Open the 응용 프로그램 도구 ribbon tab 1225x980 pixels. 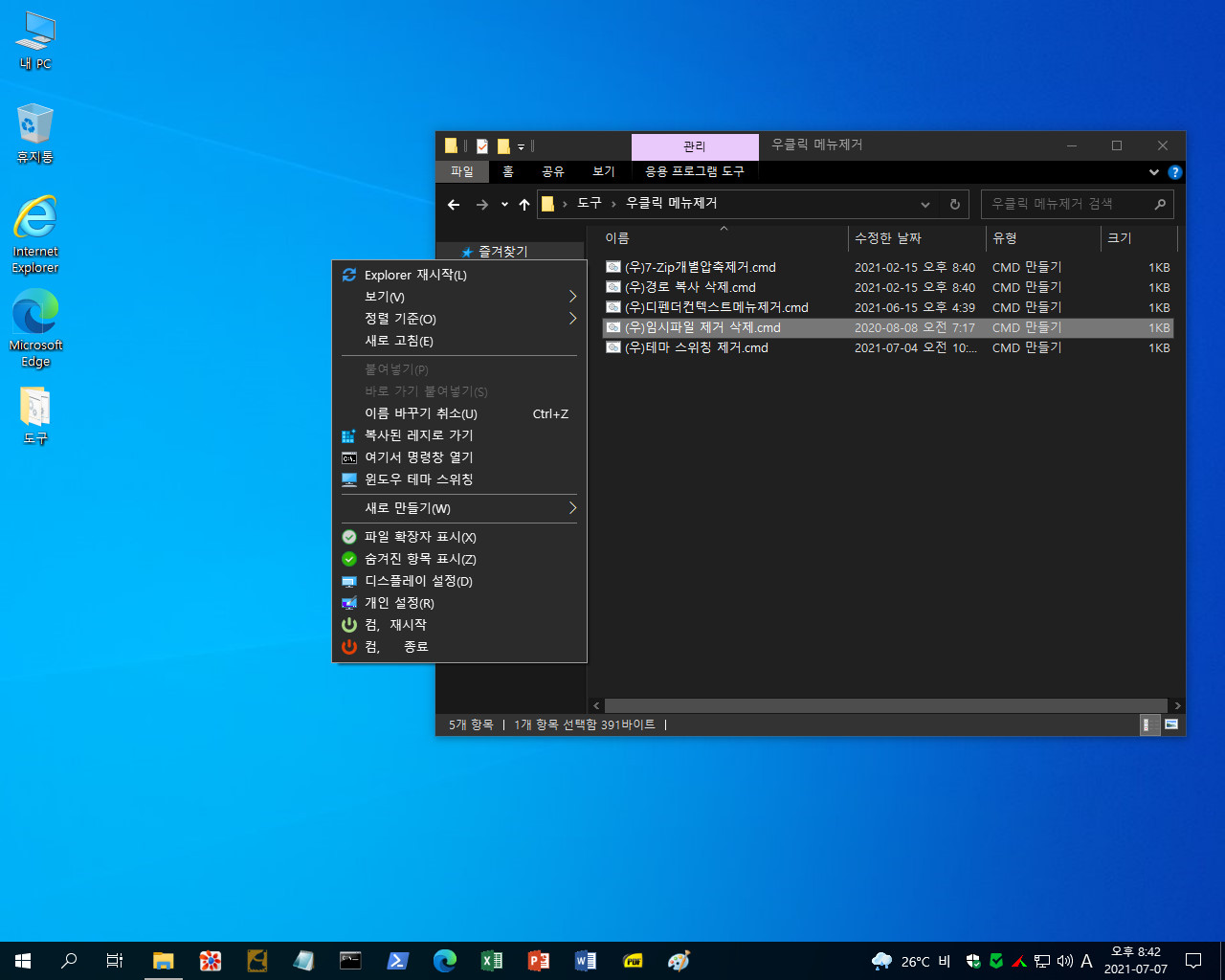pyautogui.click(x=695, y=171)
